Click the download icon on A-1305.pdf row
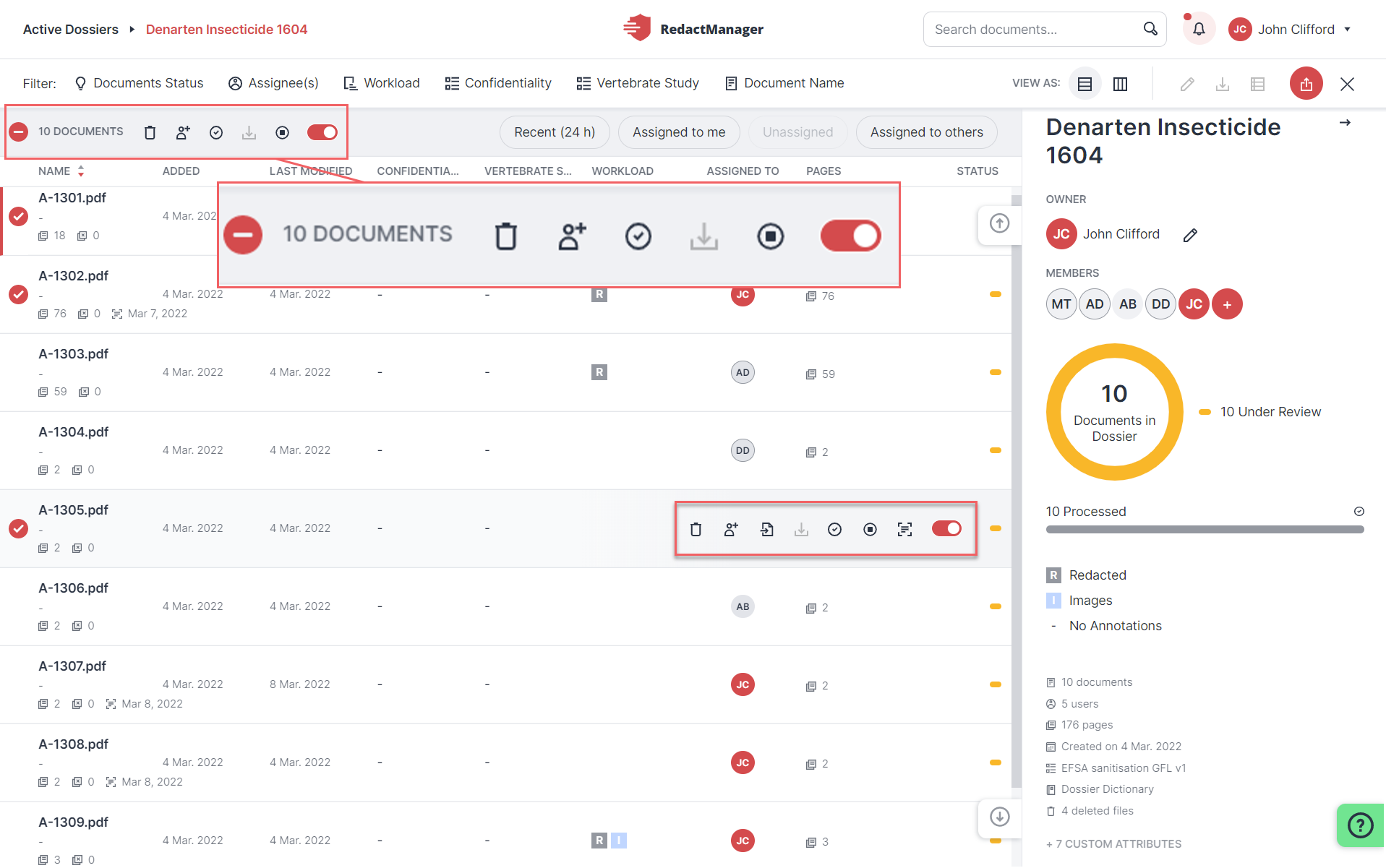1386x868 pixels. pyautogui.click(x=801, y=529)
